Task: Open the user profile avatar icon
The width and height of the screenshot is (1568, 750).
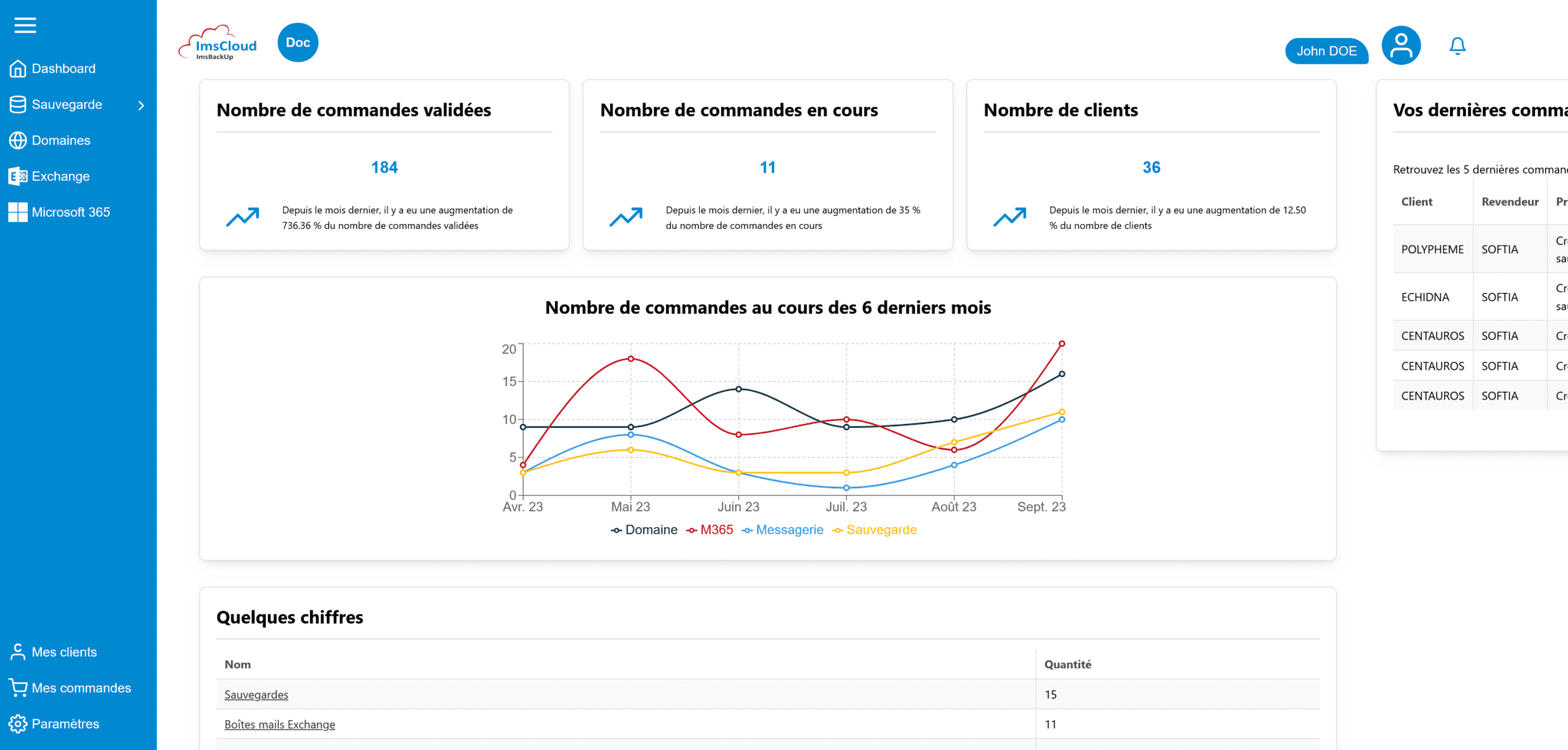Action: (1400, 44)
